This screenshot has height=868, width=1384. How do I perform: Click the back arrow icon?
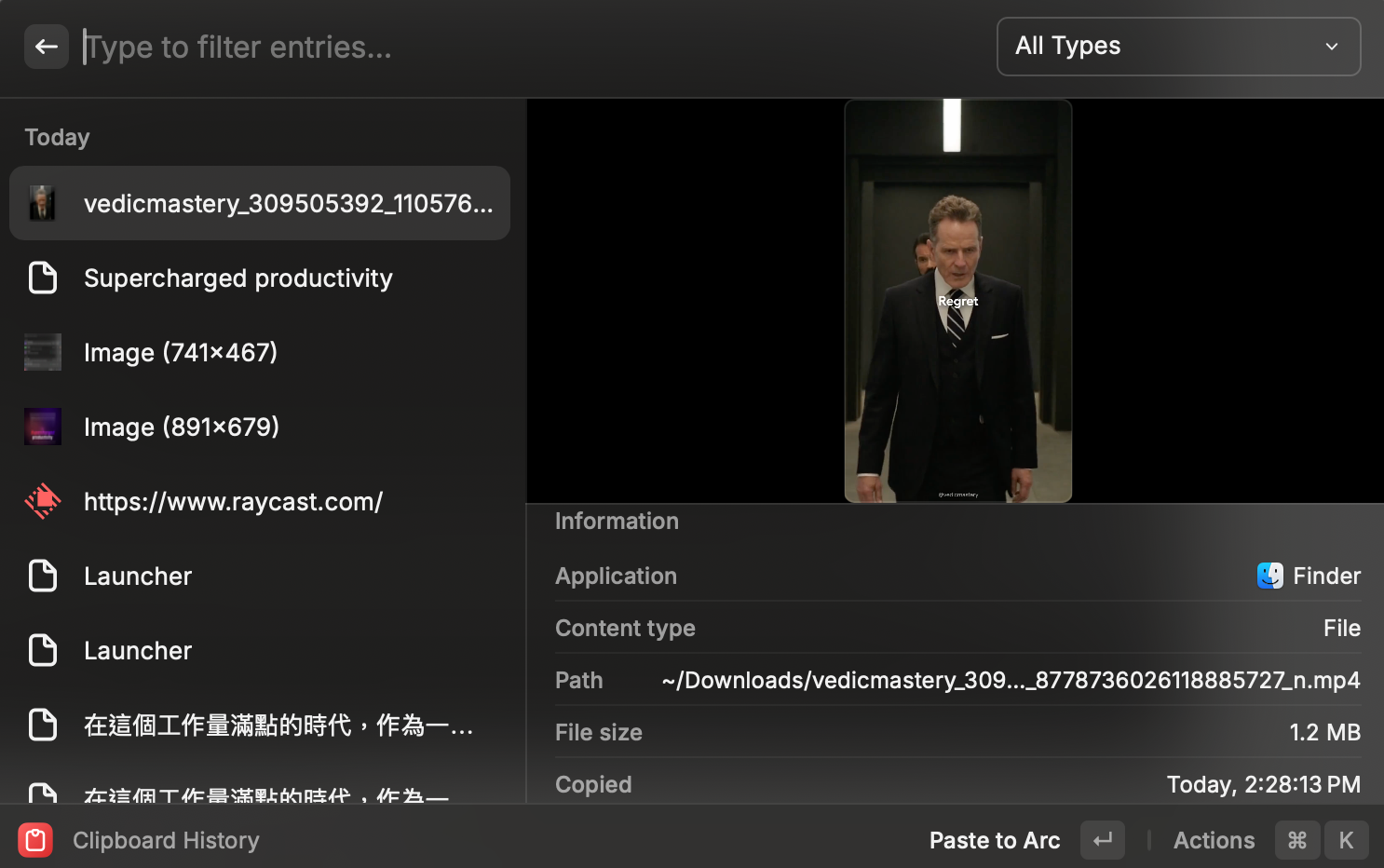click(46, 47)
